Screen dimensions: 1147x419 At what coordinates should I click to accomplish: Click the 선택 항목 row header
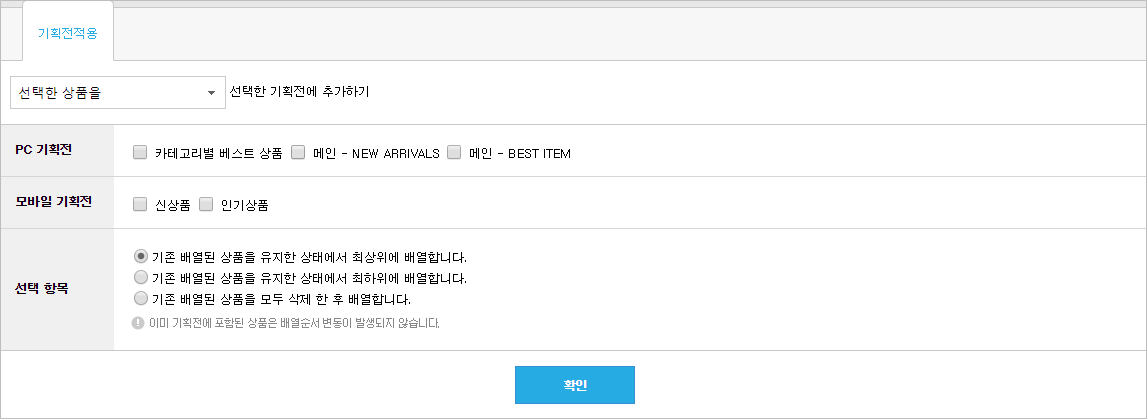click(58, 289)
